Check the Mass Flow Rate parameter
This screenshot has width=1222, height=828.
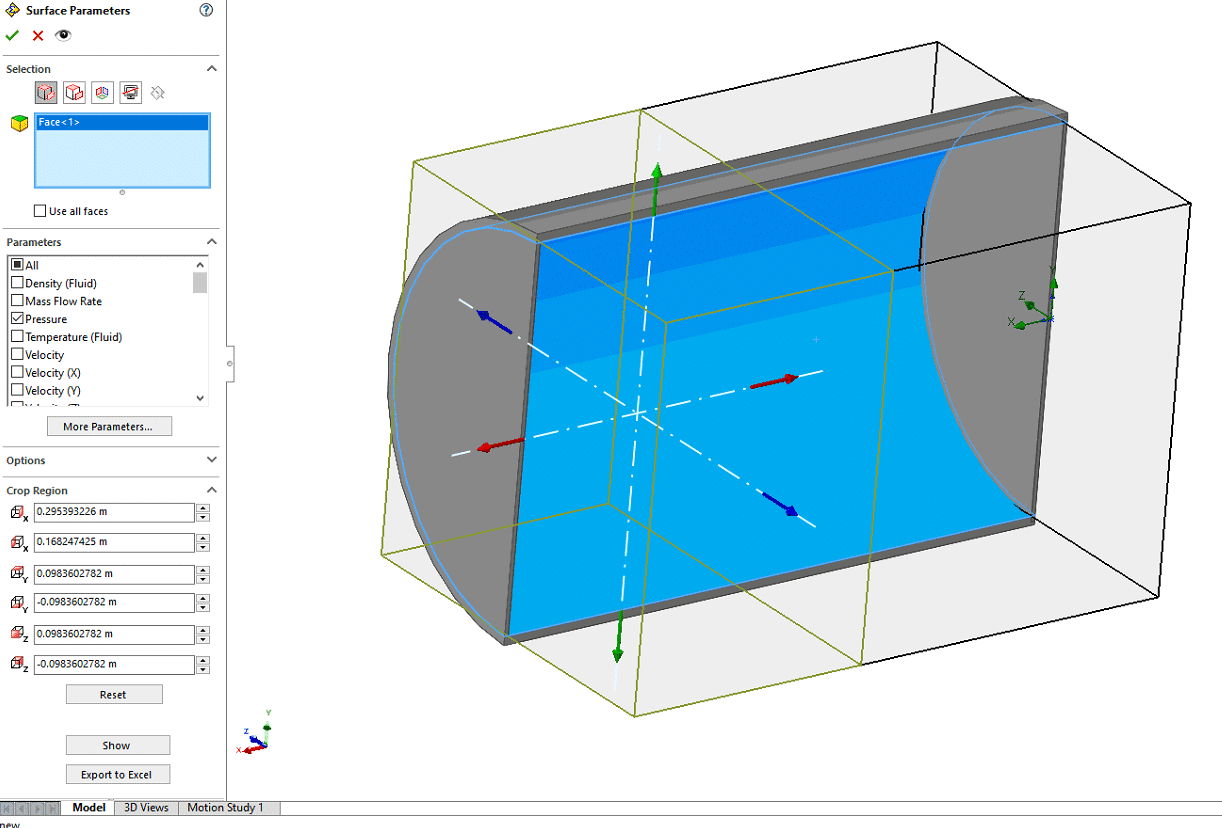(x=17, y=301)
